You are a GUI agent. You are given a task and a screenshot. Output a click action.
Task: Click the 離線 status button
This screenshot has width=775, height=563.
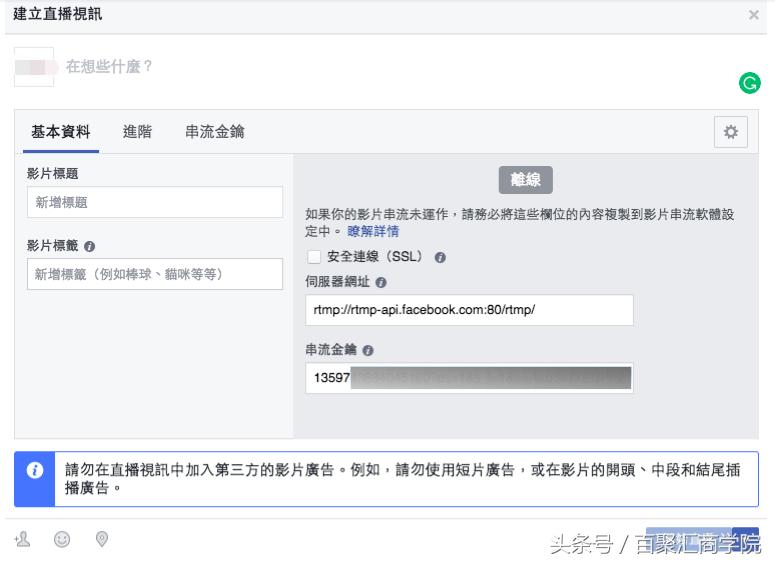[x=525, y=180]
